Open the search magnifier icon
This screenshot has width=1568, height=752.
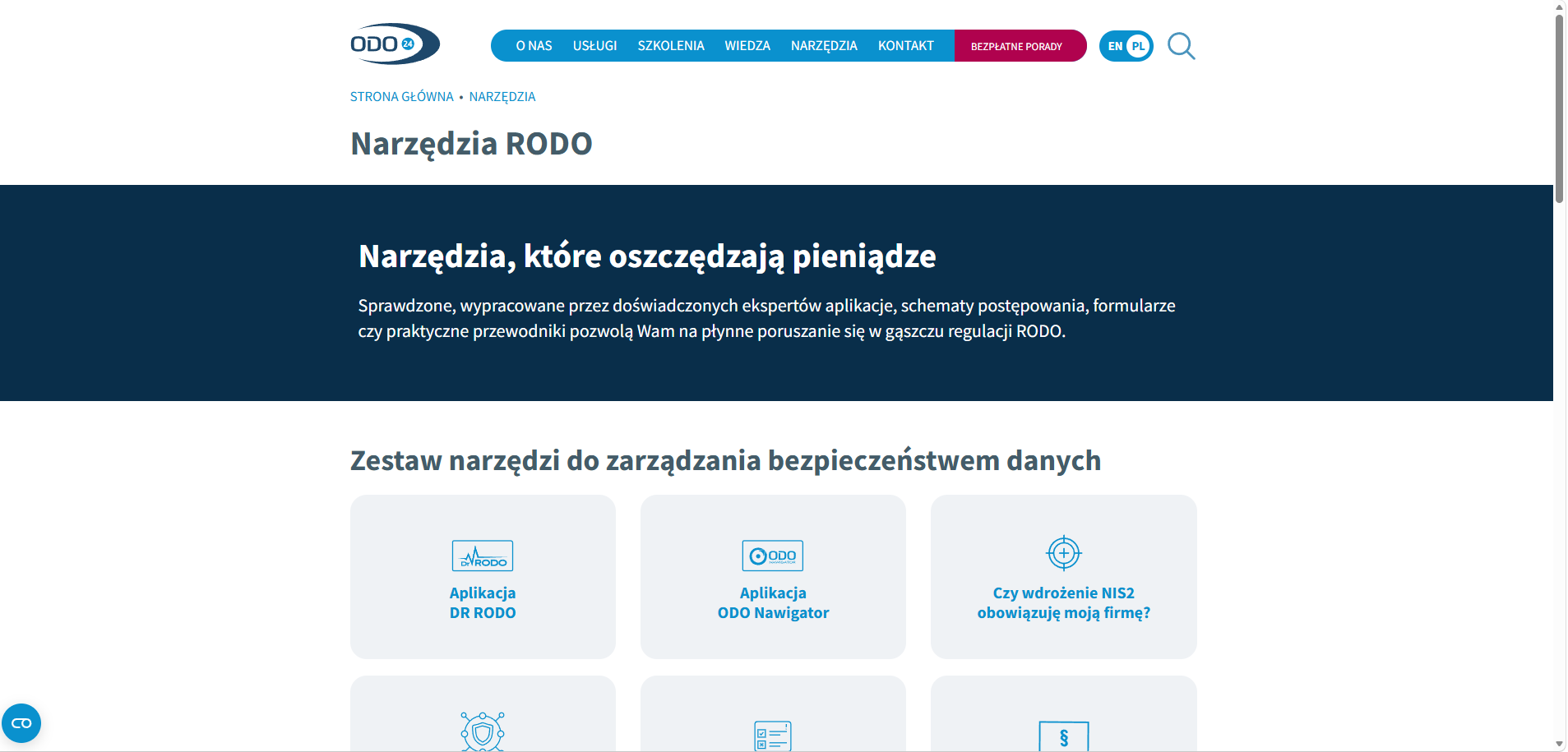point(1182,46)
